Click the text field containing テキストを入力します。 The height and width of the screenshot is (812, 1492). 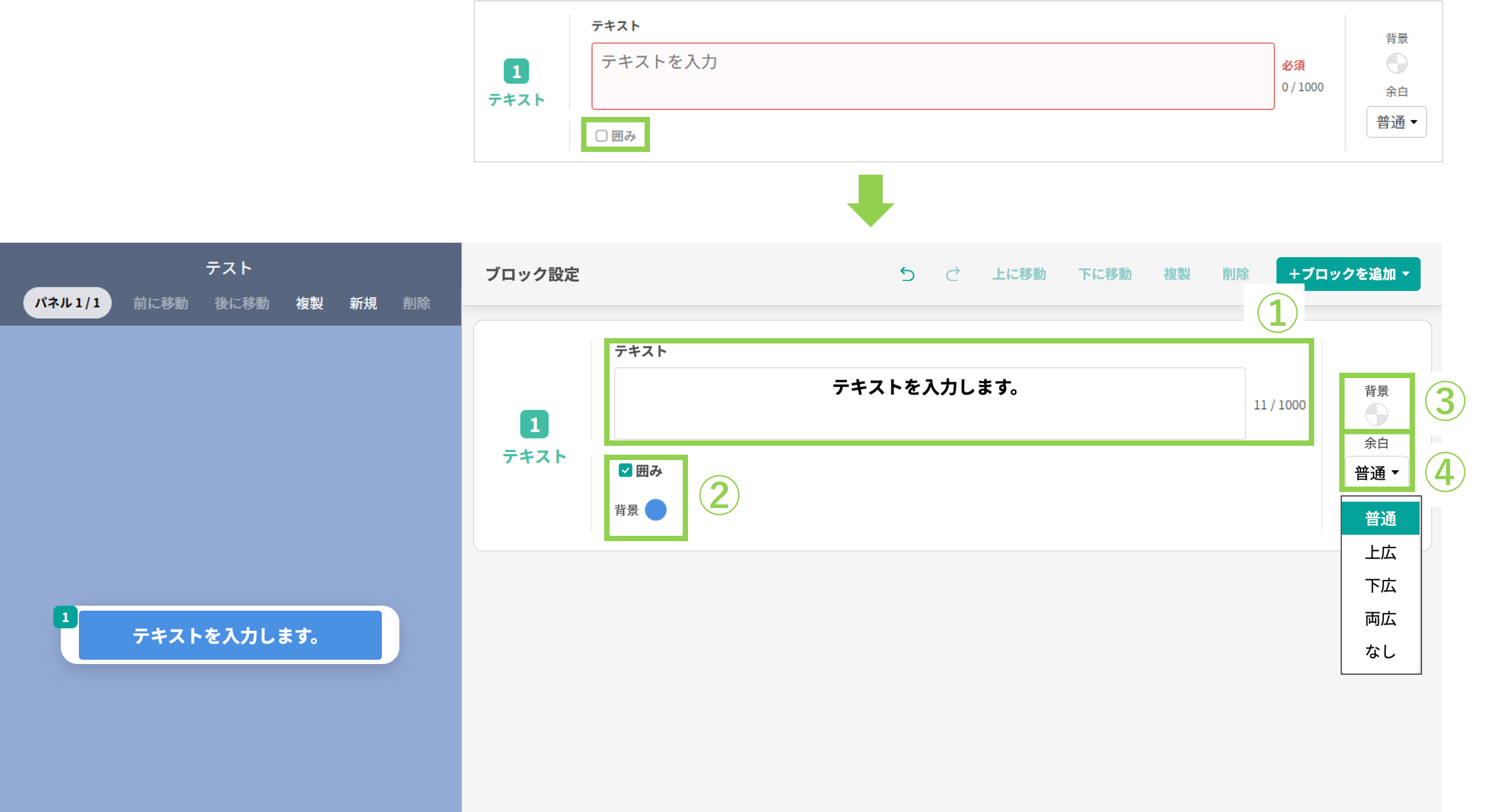929,403
